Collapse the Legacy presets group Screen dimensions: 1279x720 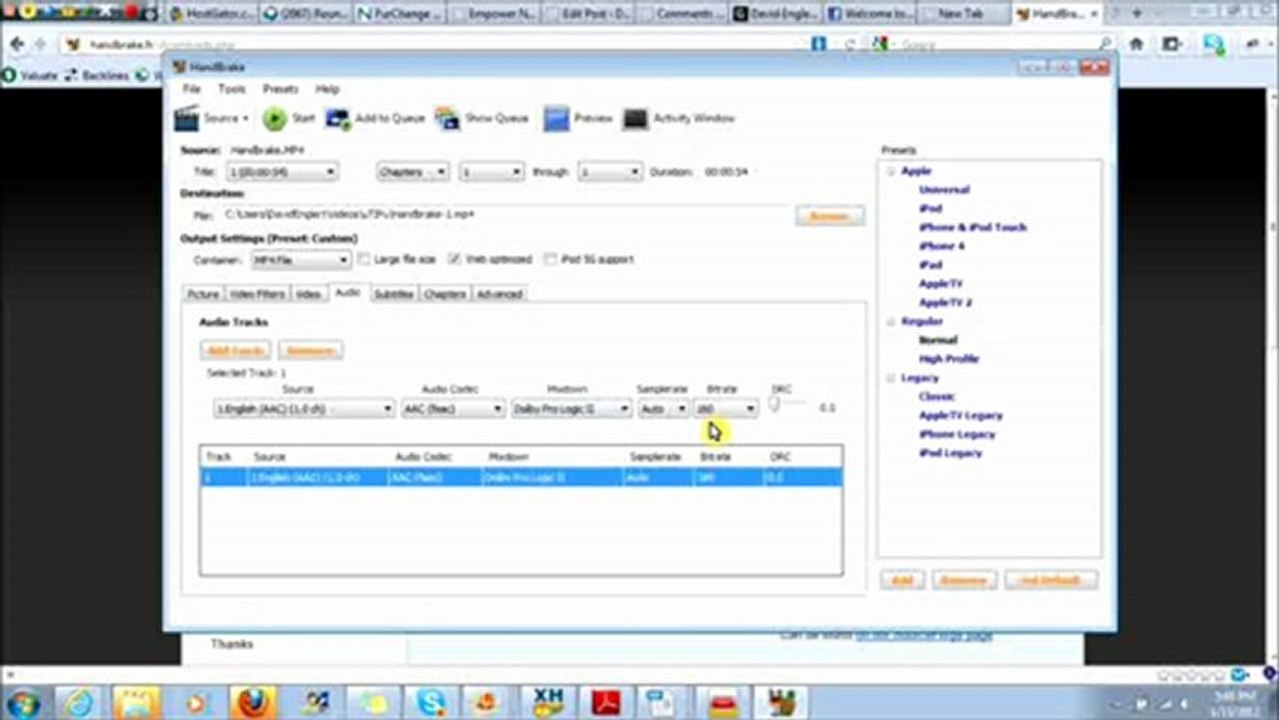890,378
